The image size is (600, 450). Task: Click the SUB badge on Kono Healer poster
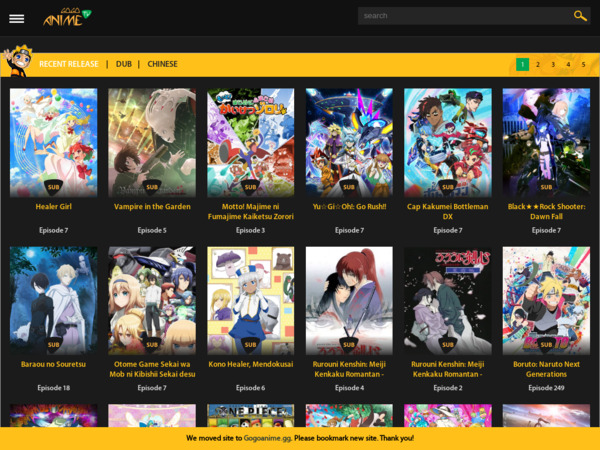point(251,345)
